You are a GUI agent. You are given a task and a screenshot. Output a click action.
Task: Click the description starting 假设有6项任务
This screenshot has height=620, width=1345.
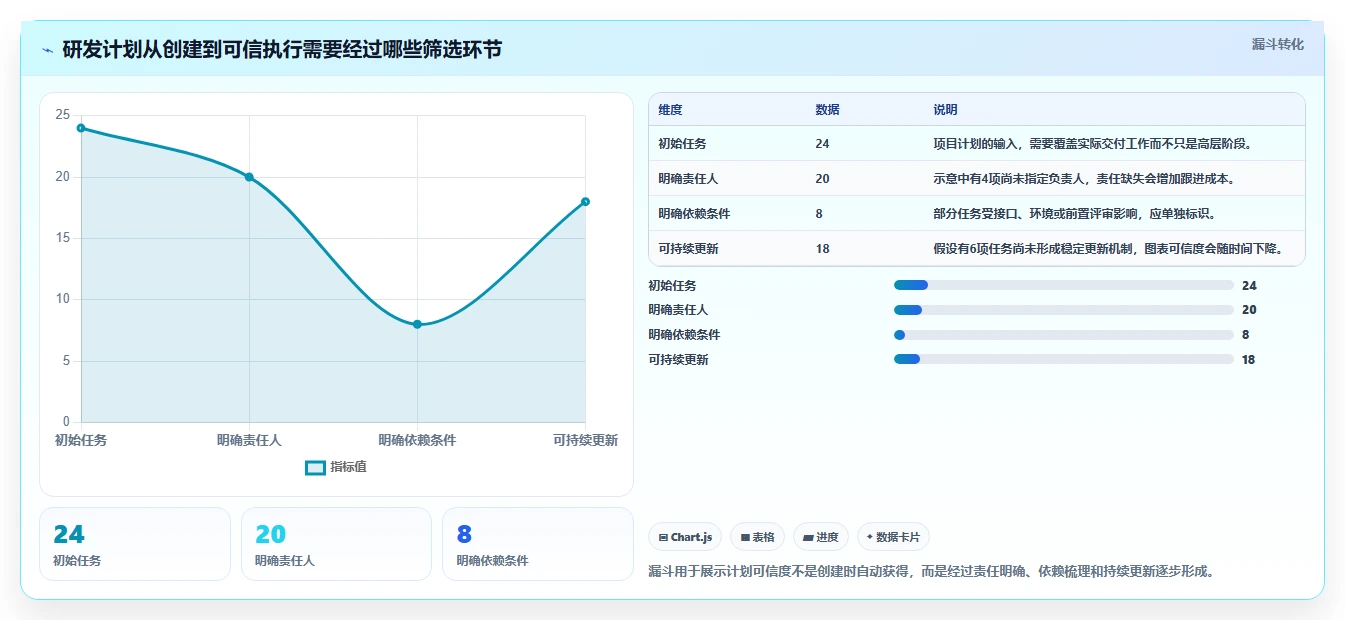tap(1107, 249)
